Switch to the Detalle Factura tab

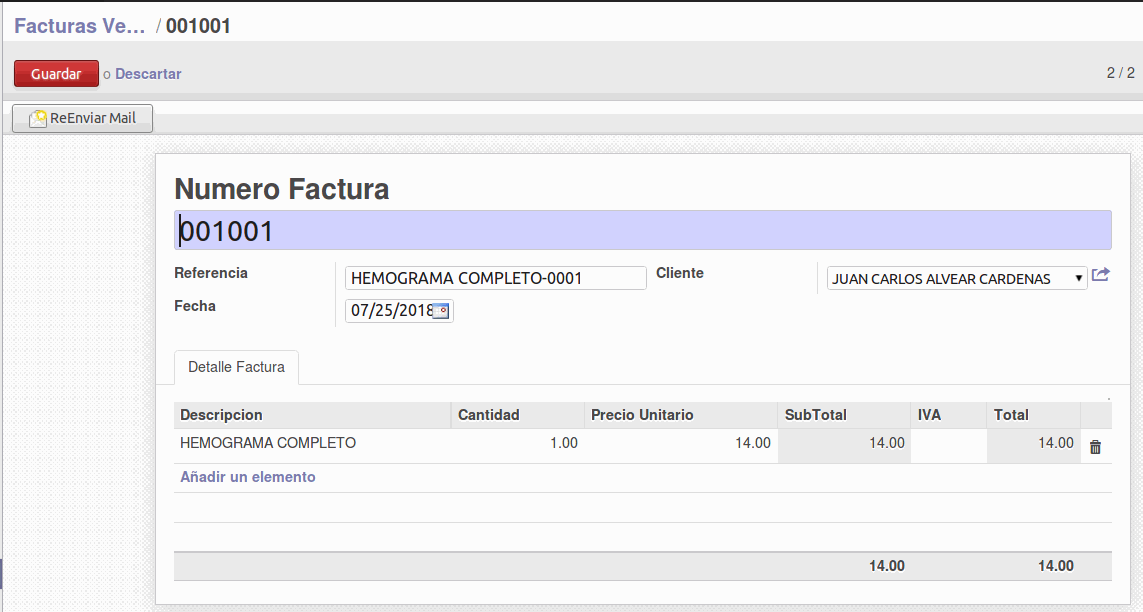236,367
